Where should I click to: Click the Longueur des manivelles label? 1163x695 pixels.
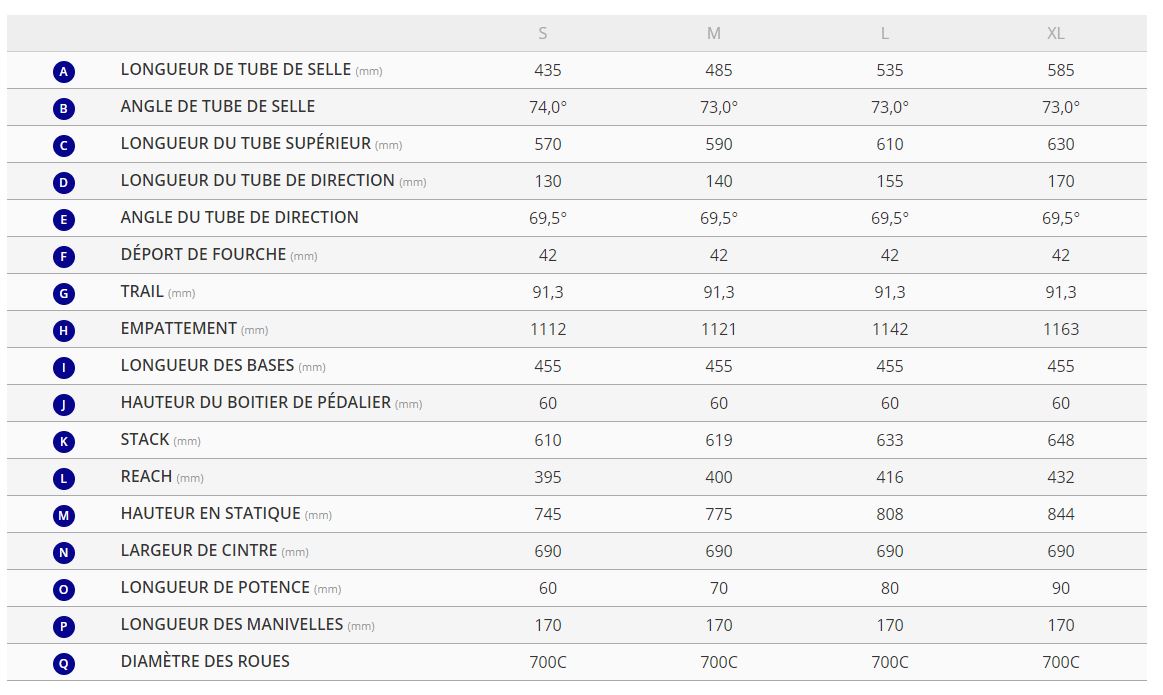point(232,625)
